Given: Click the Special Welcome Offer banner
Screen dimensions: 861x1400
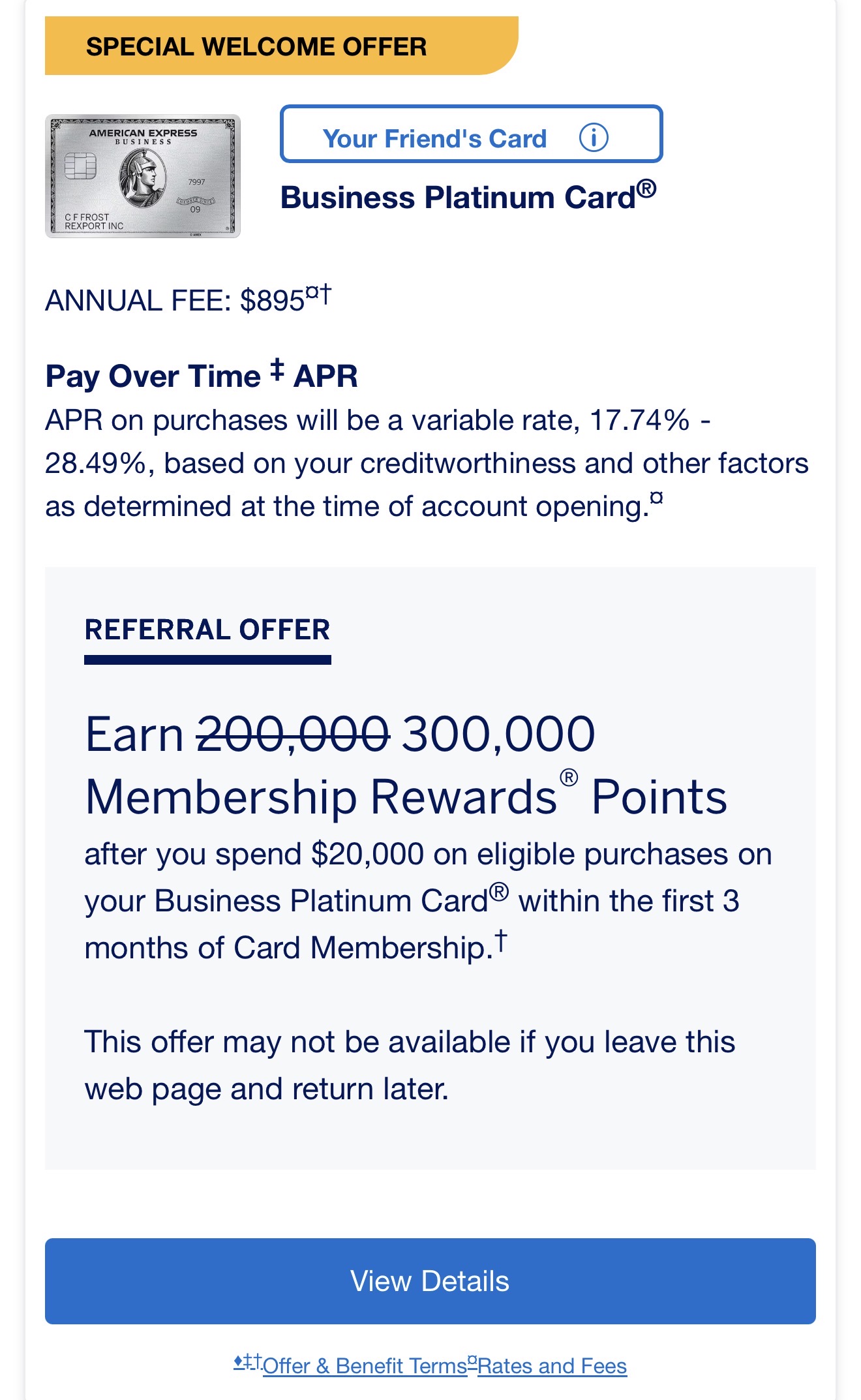Looking at the screenshot, I should pyautogui.click(x=256, y=47).
